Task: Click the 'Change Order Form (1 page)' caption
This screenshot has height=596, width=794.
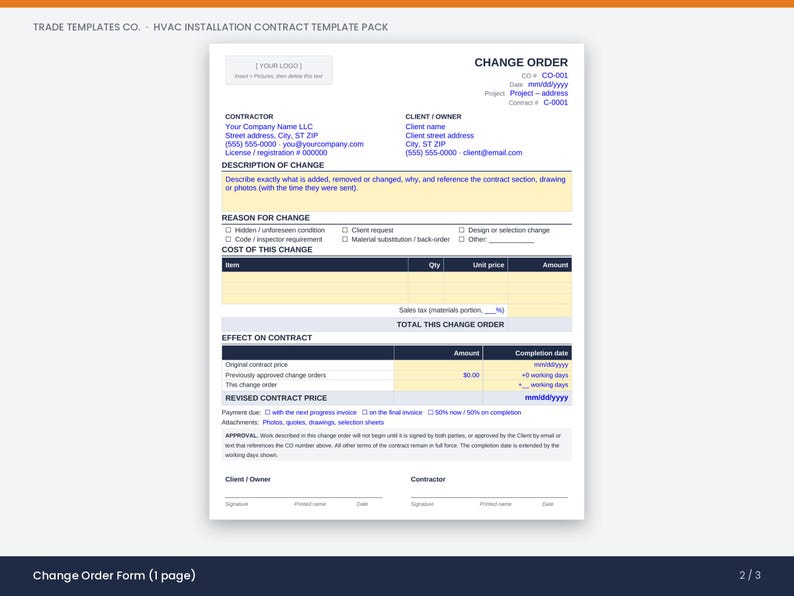Action: (114, 575)
